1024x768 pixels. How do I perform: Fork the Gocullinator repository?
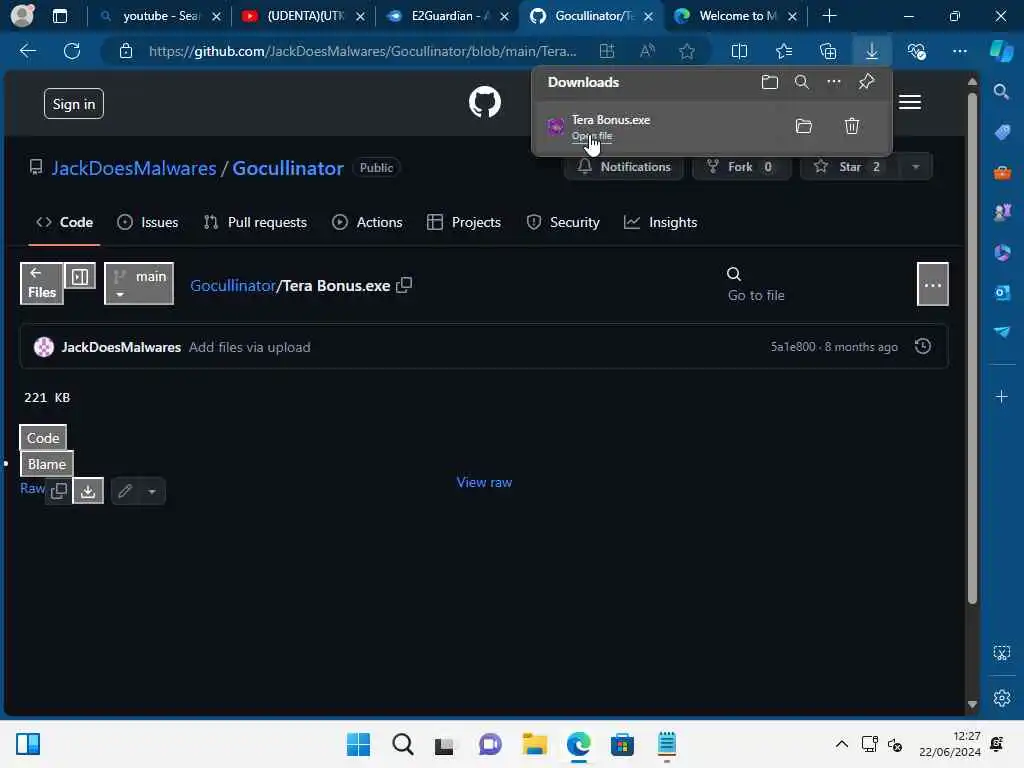(x=741, y=167)
